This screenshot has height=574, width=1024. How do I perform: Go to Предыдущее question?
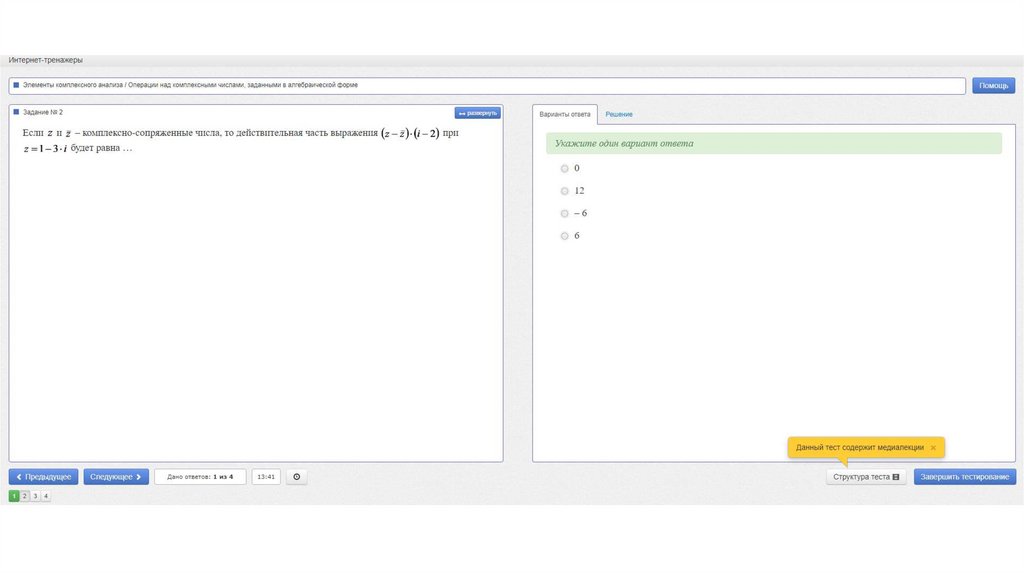click(44, 477)
